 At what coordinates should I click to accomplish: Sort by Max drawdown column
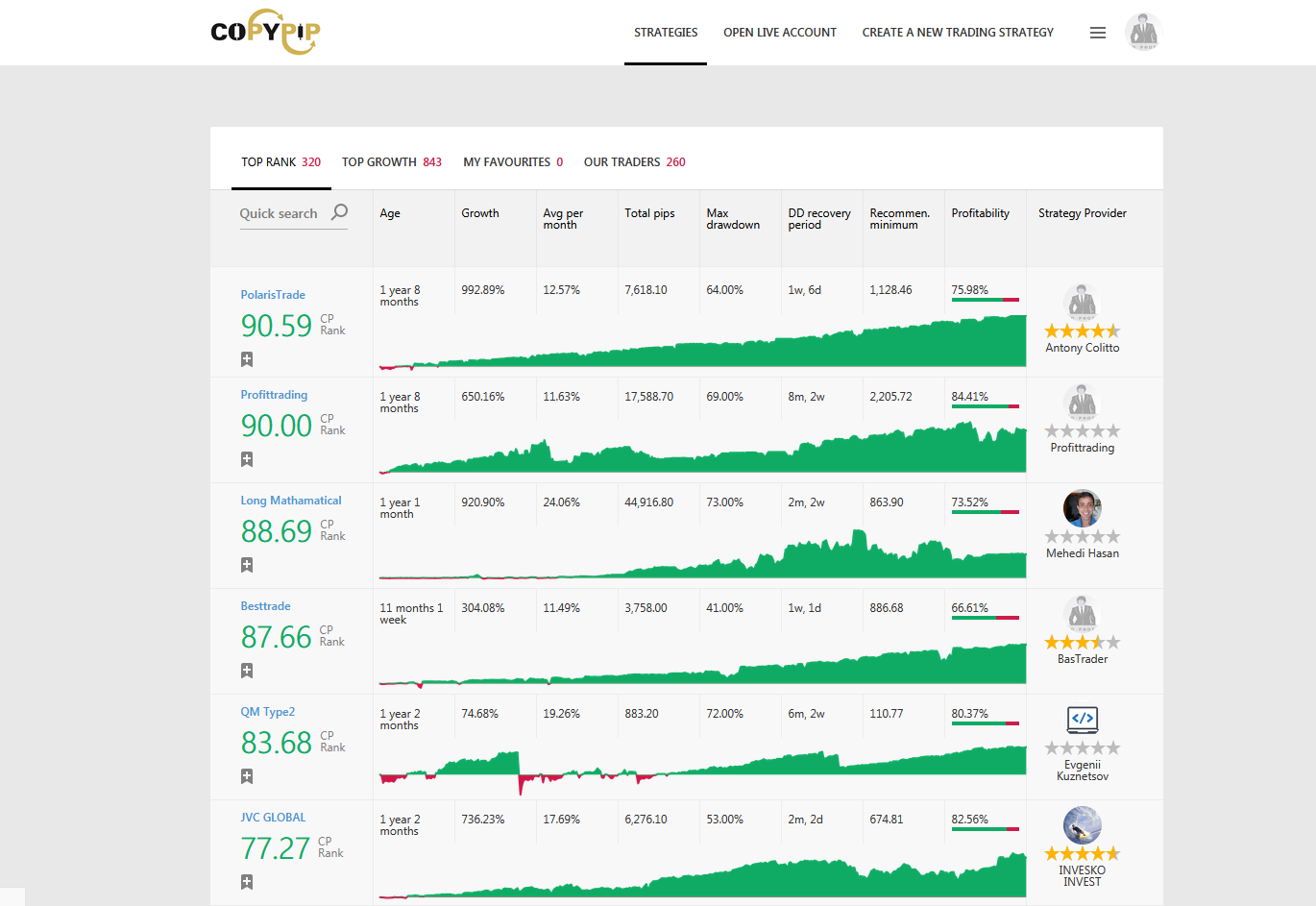(733, 219)
